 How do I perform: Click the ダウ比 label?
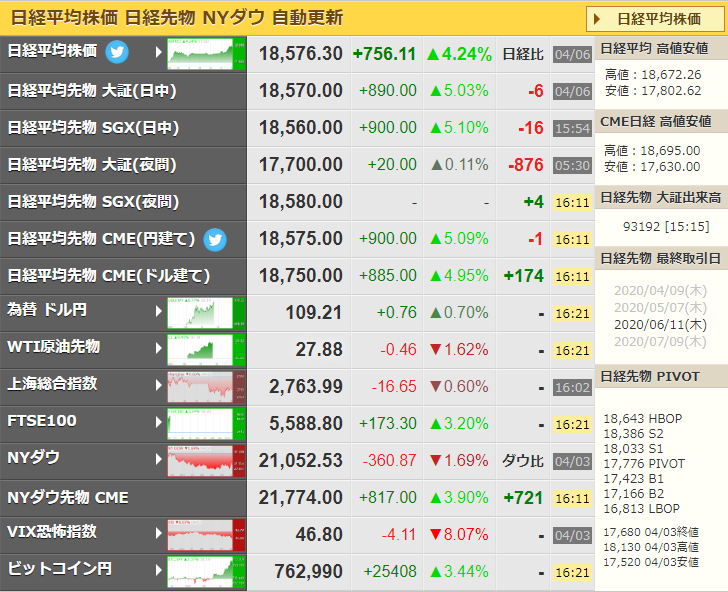coord(523,461)
